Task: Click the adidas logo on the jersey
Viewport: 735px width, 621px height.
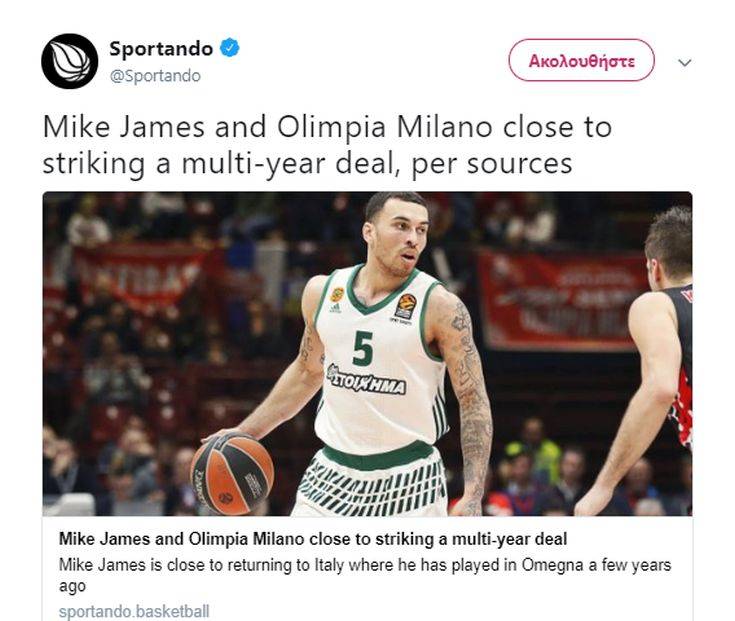Action: (334, 308)
